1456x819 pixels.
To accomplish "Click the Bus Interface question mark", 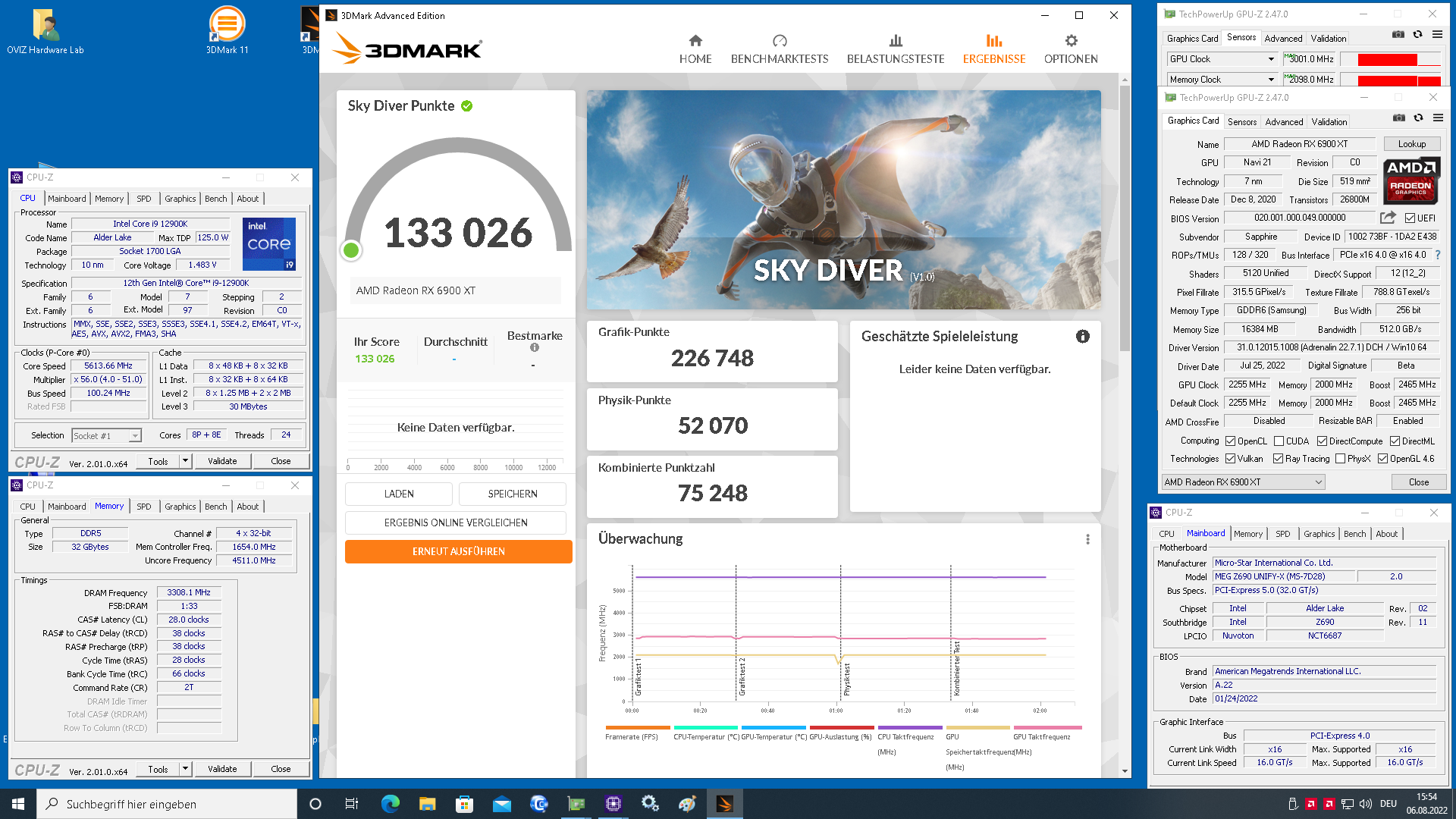I will [1437, 255].
